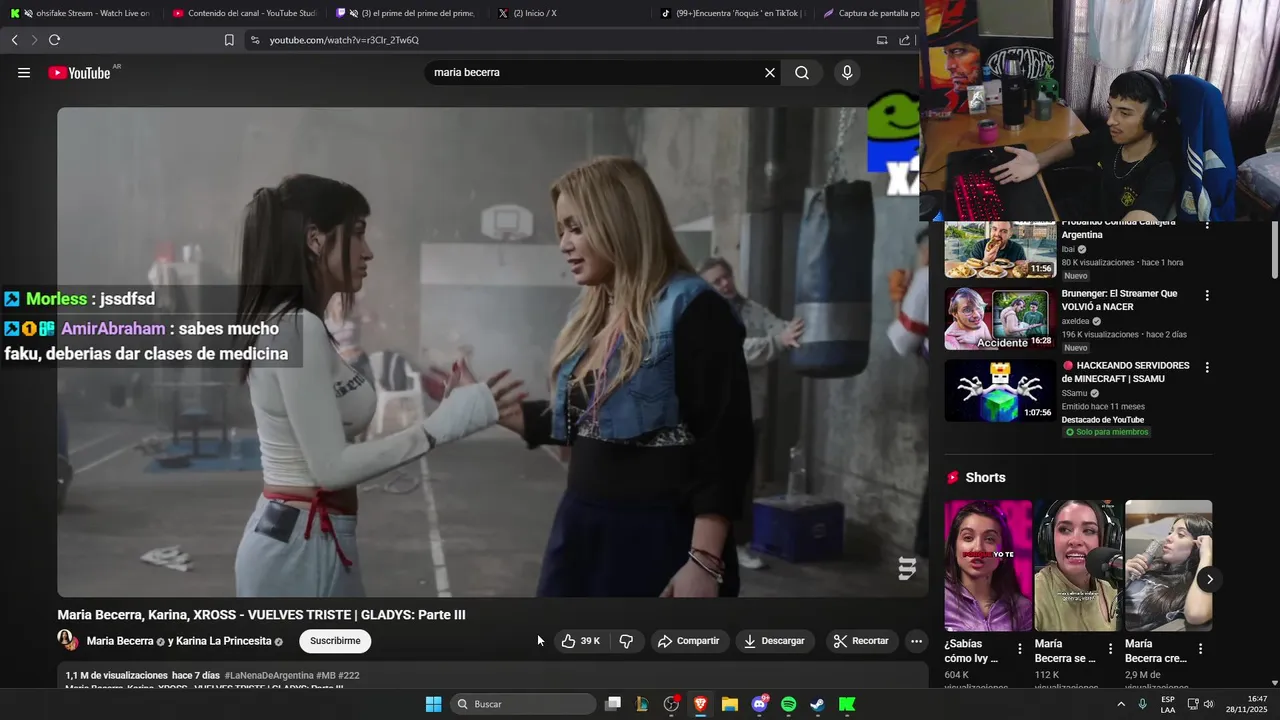The image size is (1280, 720).
Task: Clear the search box text
Action: [x=770, y=72]
